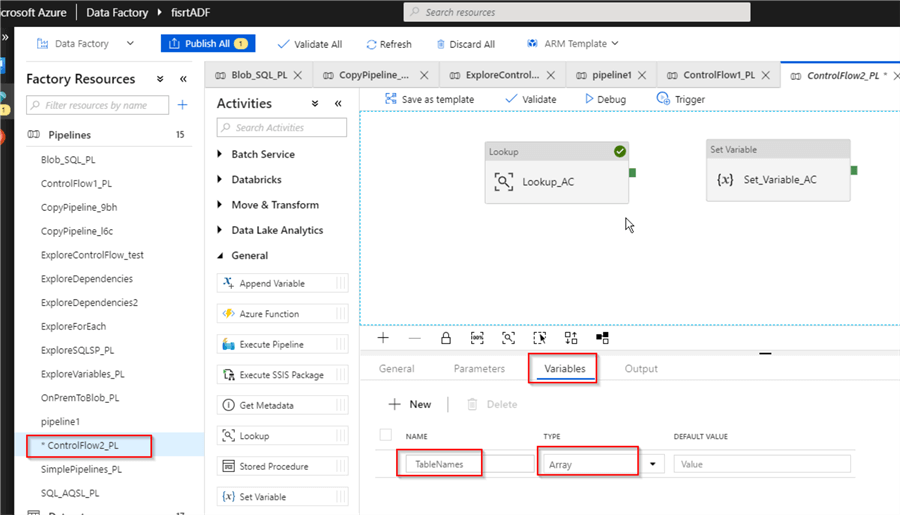Click Refresh in the toolbar

(x=389, y=44)
